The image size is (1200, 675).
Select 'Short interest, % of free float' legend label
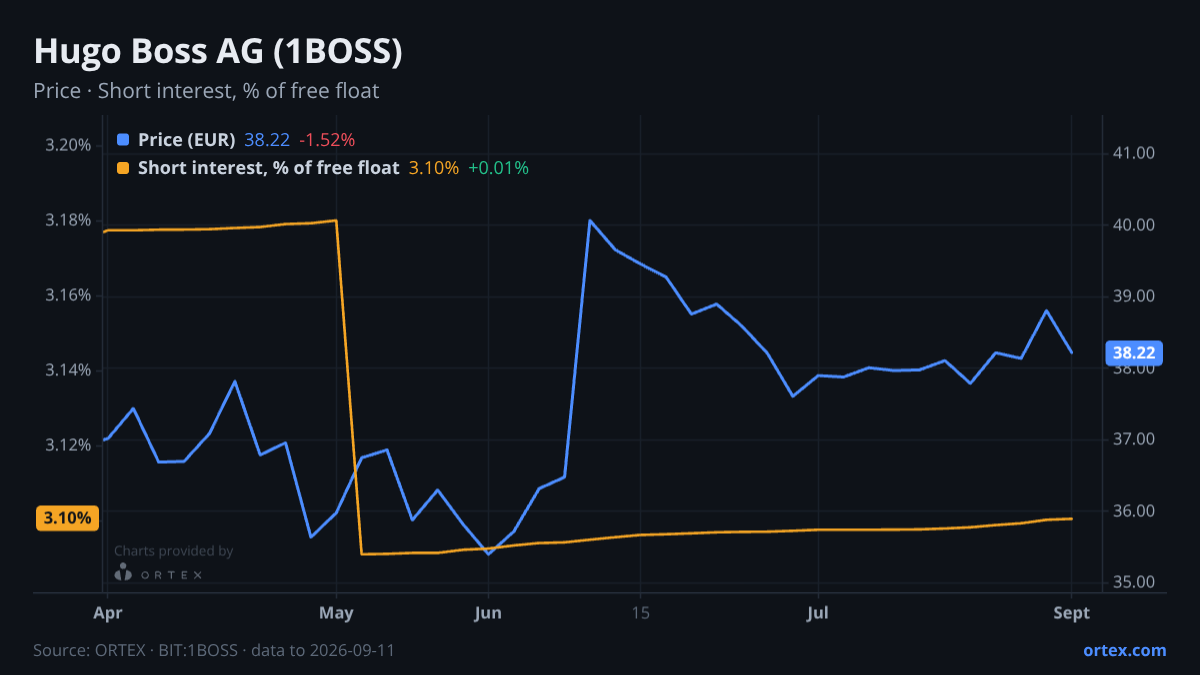(269, 168)
